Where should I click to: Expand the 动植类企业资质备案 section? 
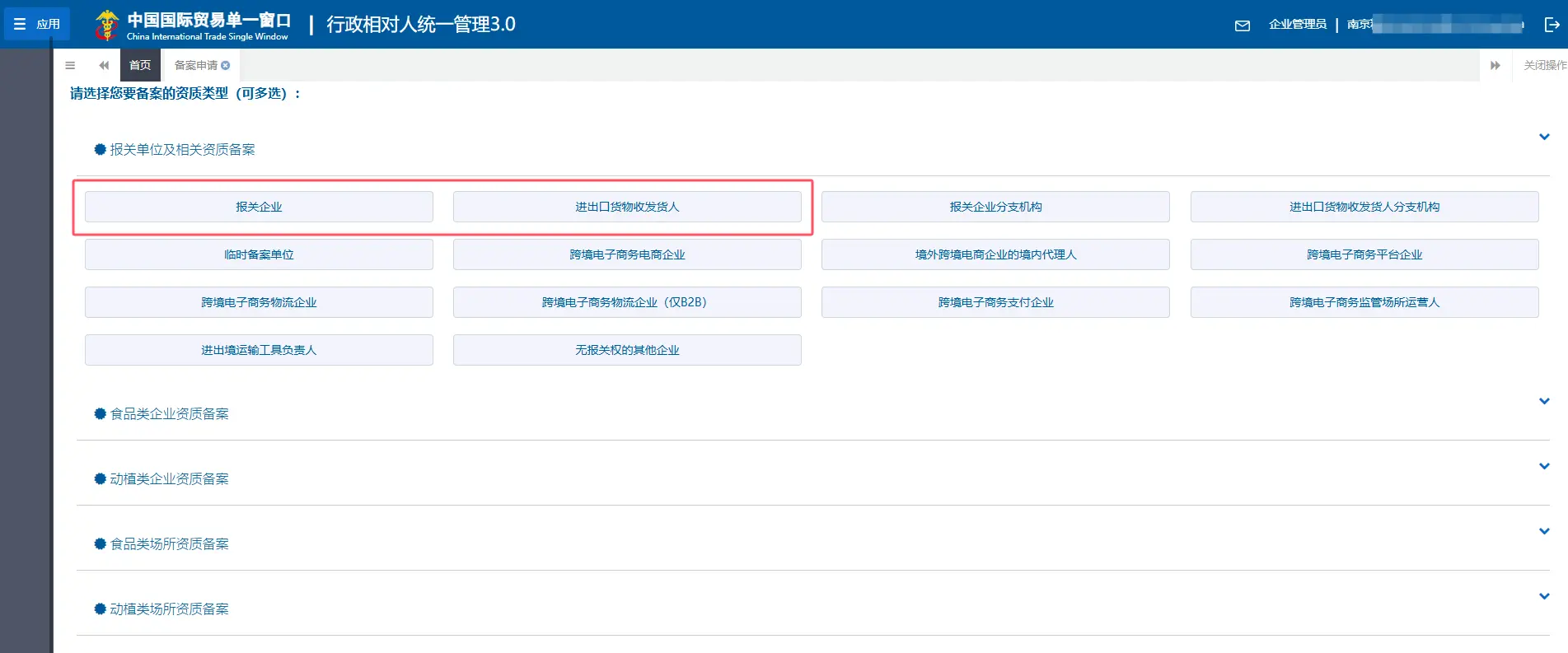tap(1544, 466)
